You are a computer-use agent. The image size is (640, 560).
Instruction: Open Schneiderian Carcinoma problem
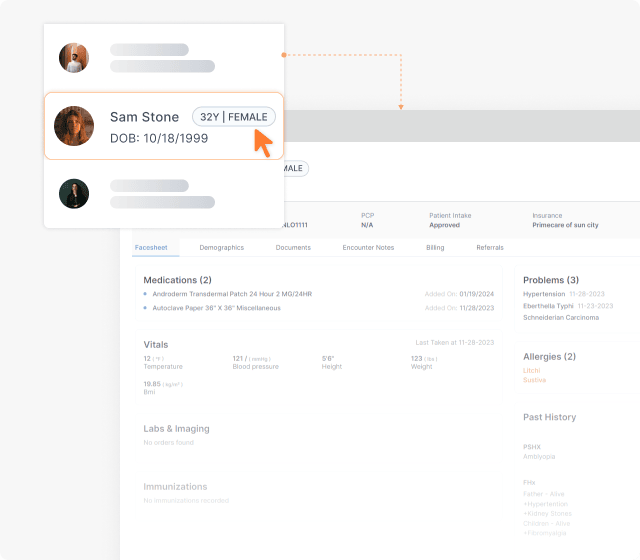[561, 317]
